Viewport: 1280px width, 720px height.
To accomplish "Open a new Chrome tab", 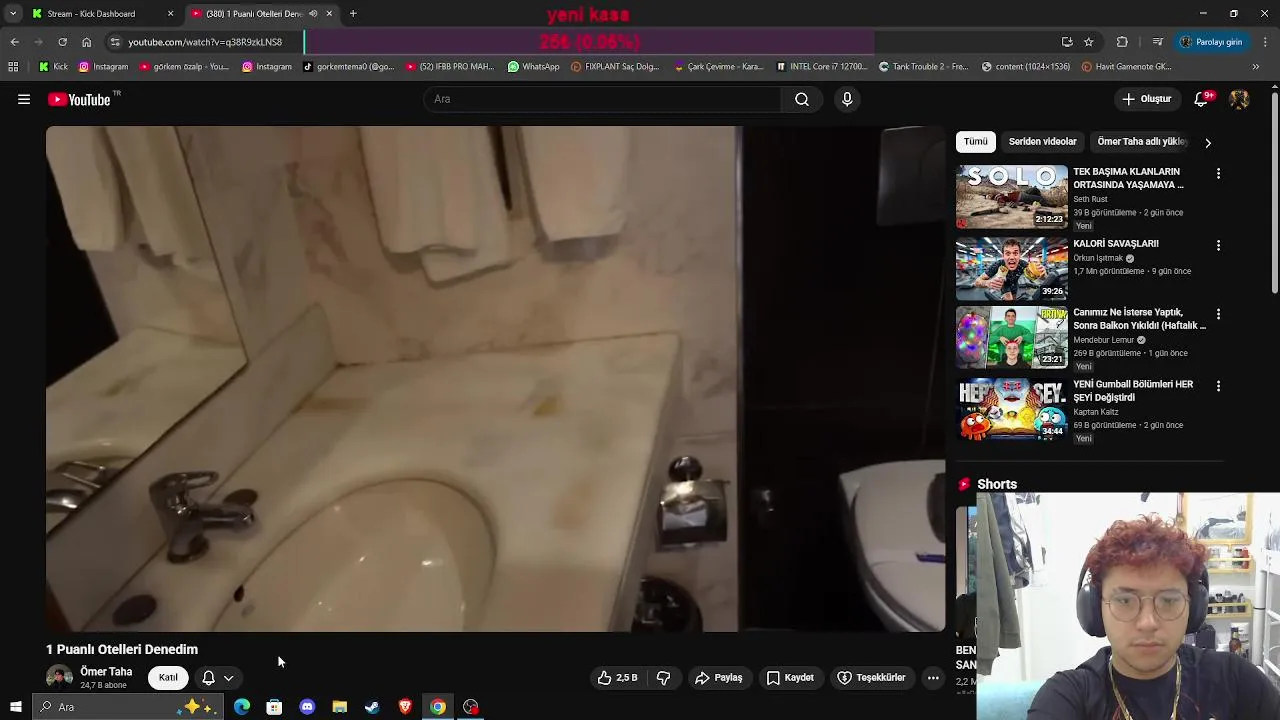I will click(353, 14).
